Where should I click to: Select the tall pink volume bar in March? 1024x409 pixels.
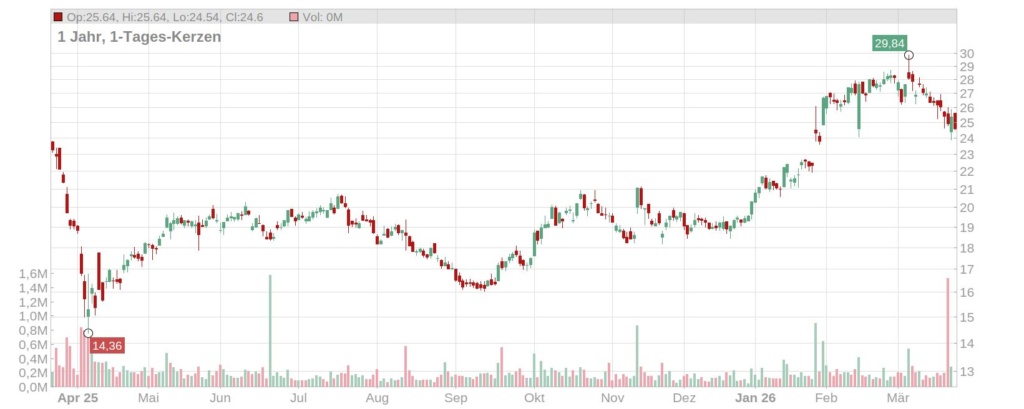point(947,332)
